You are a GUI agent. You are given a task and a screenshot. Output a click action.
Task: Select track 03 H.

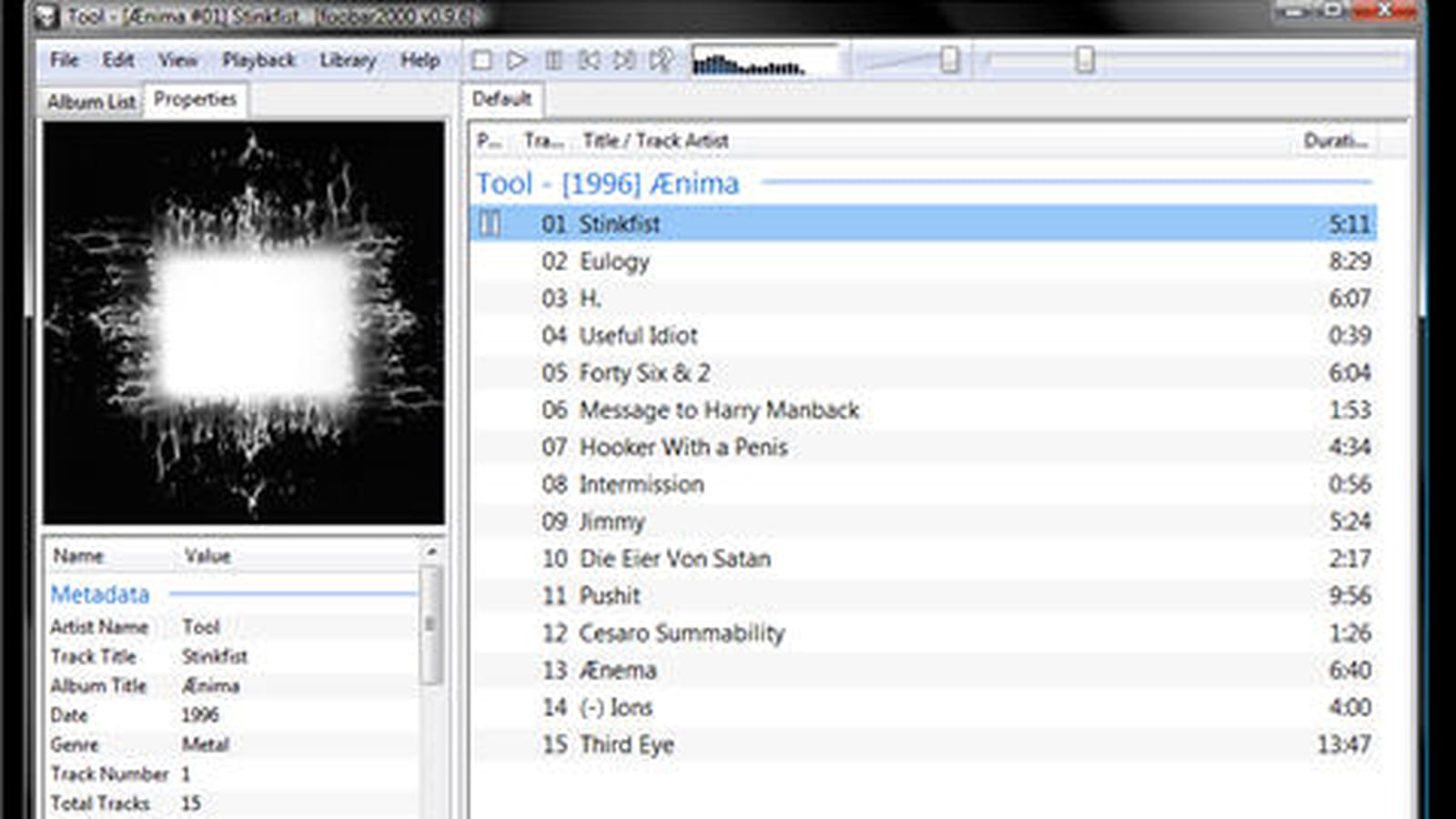click(924, 298)
